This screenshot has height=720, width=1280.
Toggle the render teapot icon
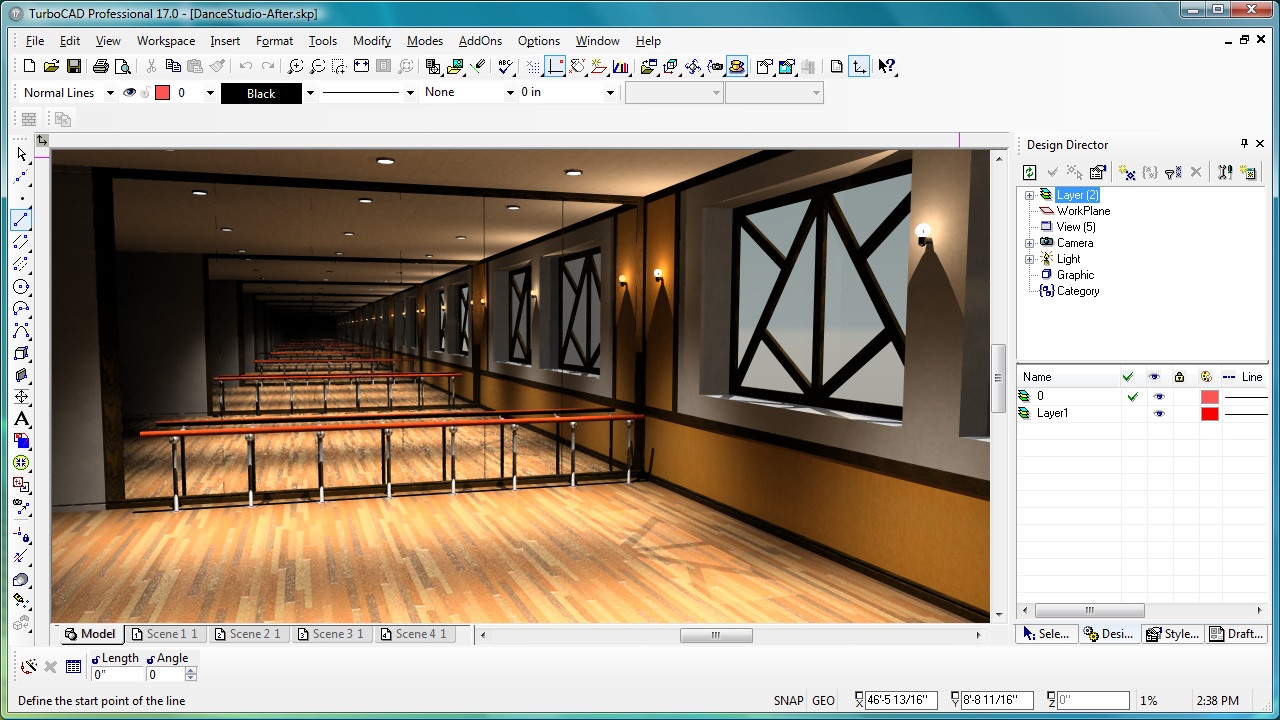(737, 67)
